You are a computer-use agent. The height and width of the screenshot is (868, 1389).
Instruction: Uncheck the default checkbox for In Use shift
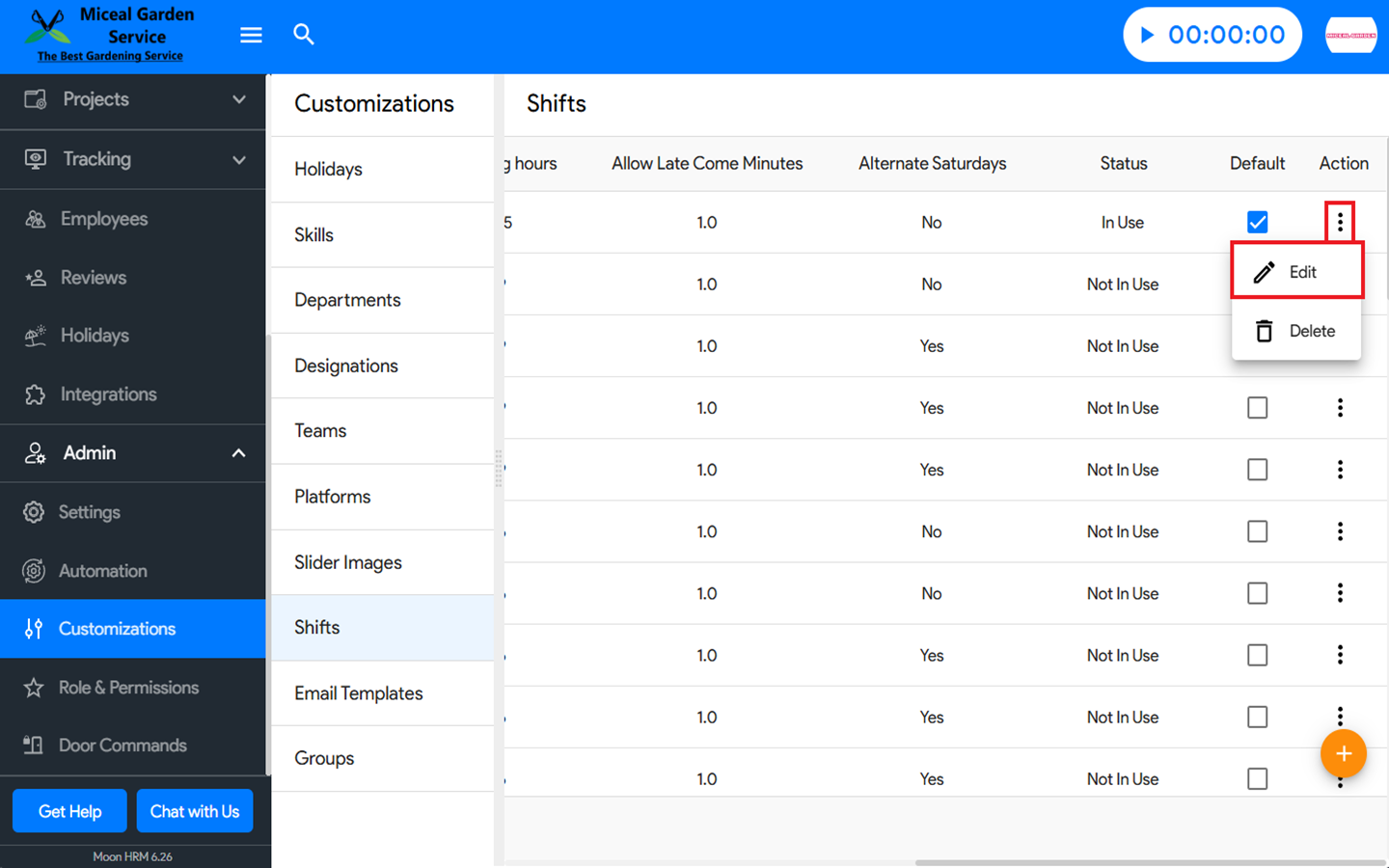tap(1257, 222)
